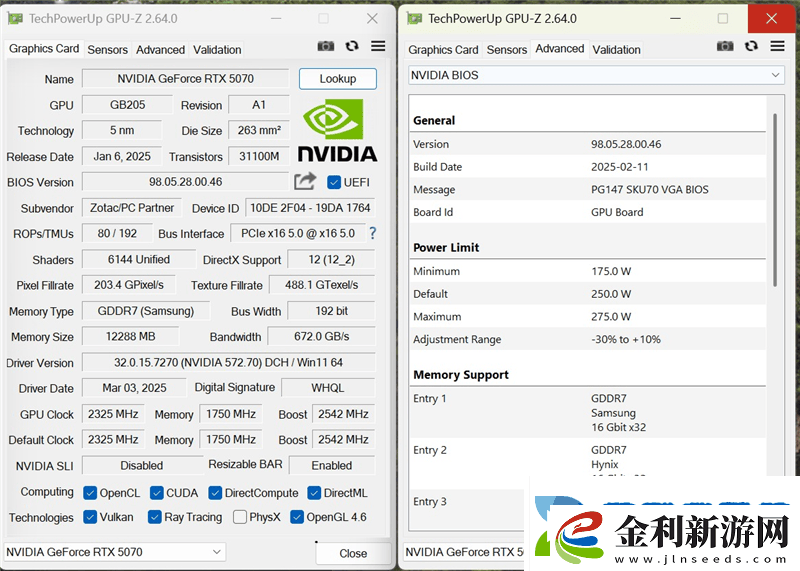Click the Minimum power limit 175.0 W row

click(x=587, y=271)
